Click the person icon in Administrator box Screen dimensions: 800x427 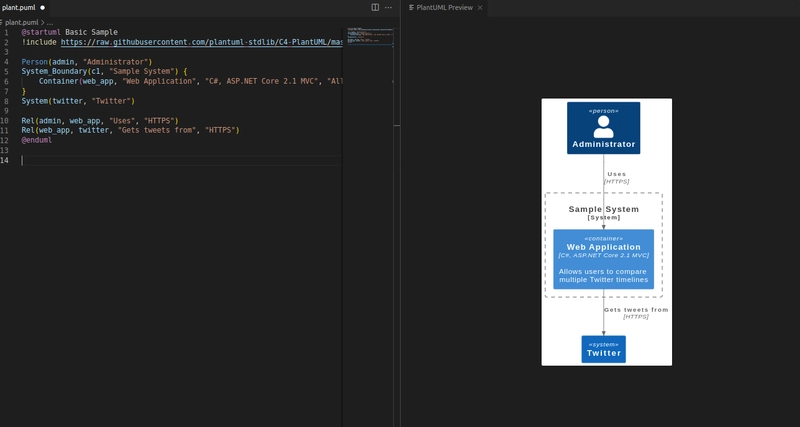(603, 126)
